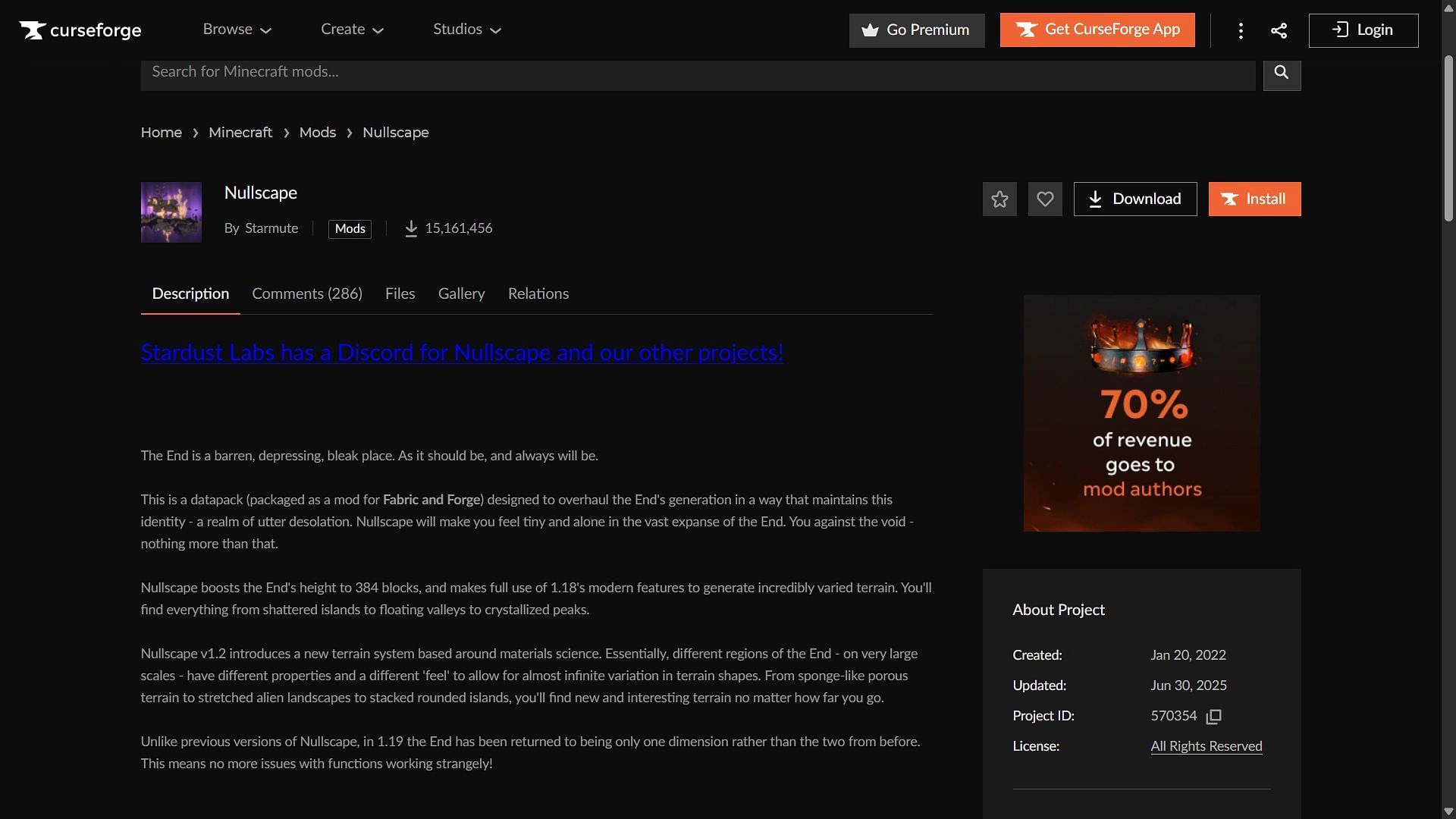The image size is (1456, 819).
Task: Expand the Create dropdown menu
Action: [x=352, y=30]
